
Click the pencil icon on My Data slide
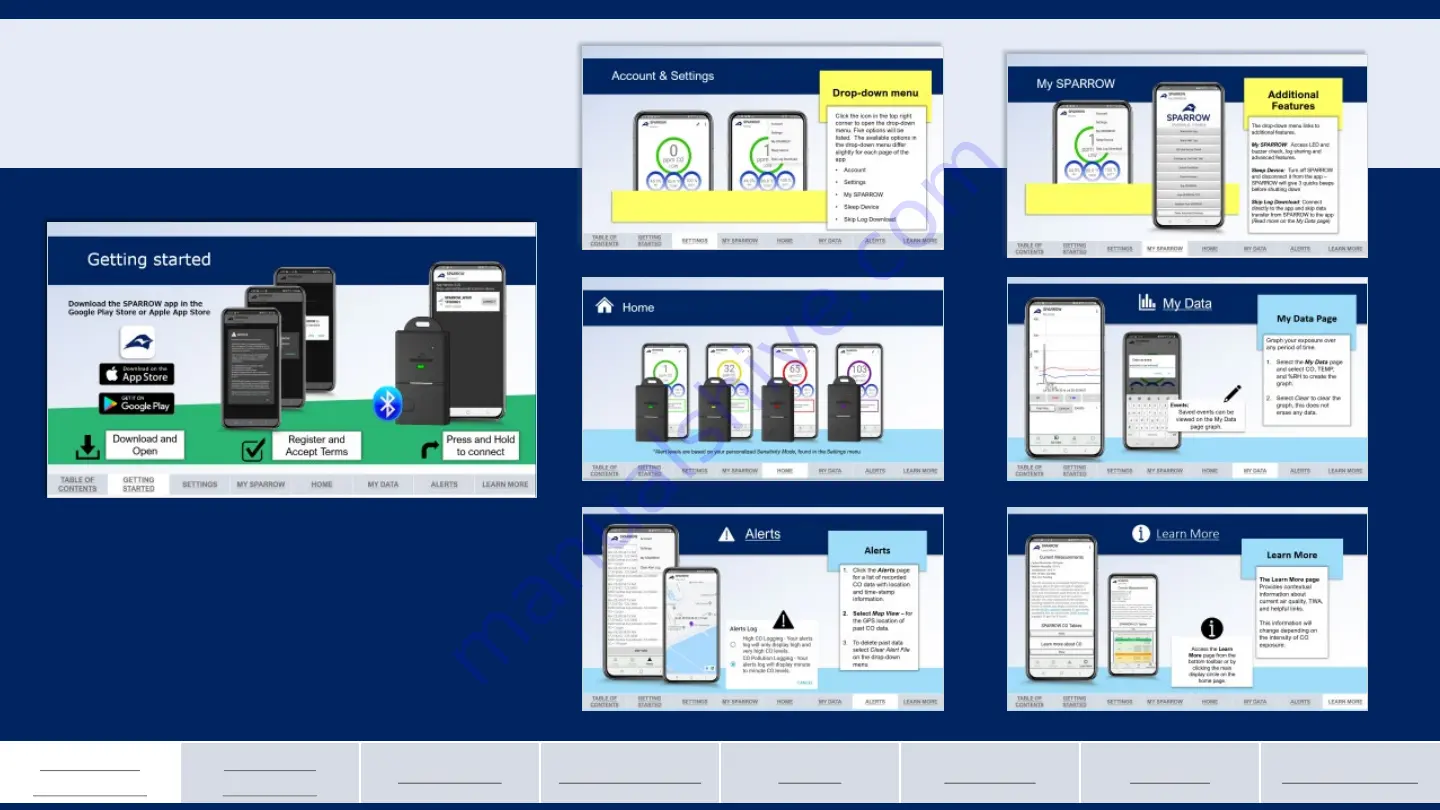tap(1232, 394)
